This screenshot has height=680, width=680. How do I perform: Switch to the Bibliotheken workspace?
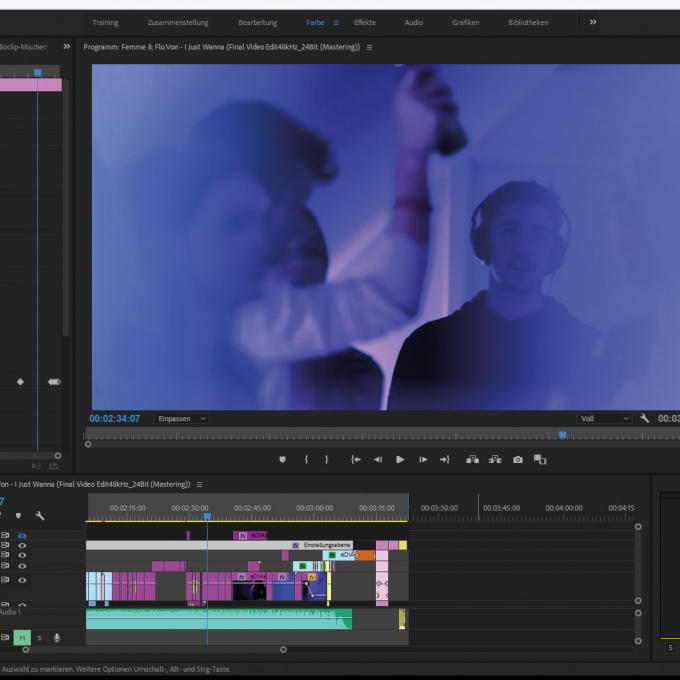[528, 23]
